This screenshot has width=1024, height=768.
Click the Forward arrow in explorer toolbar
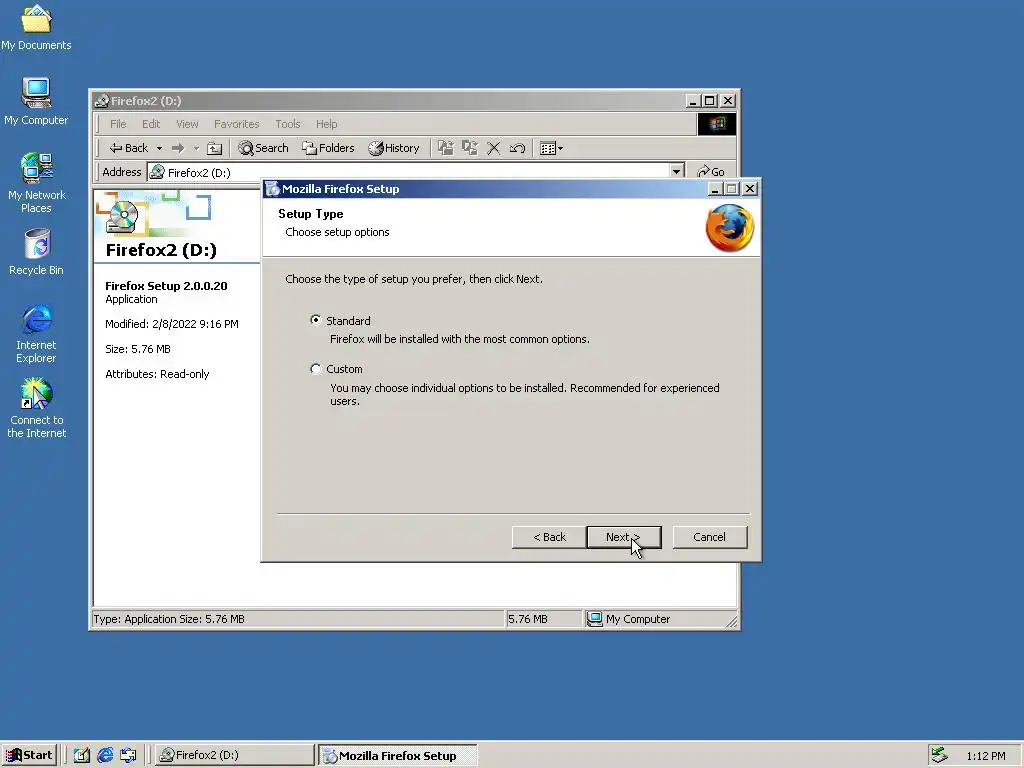178,148
